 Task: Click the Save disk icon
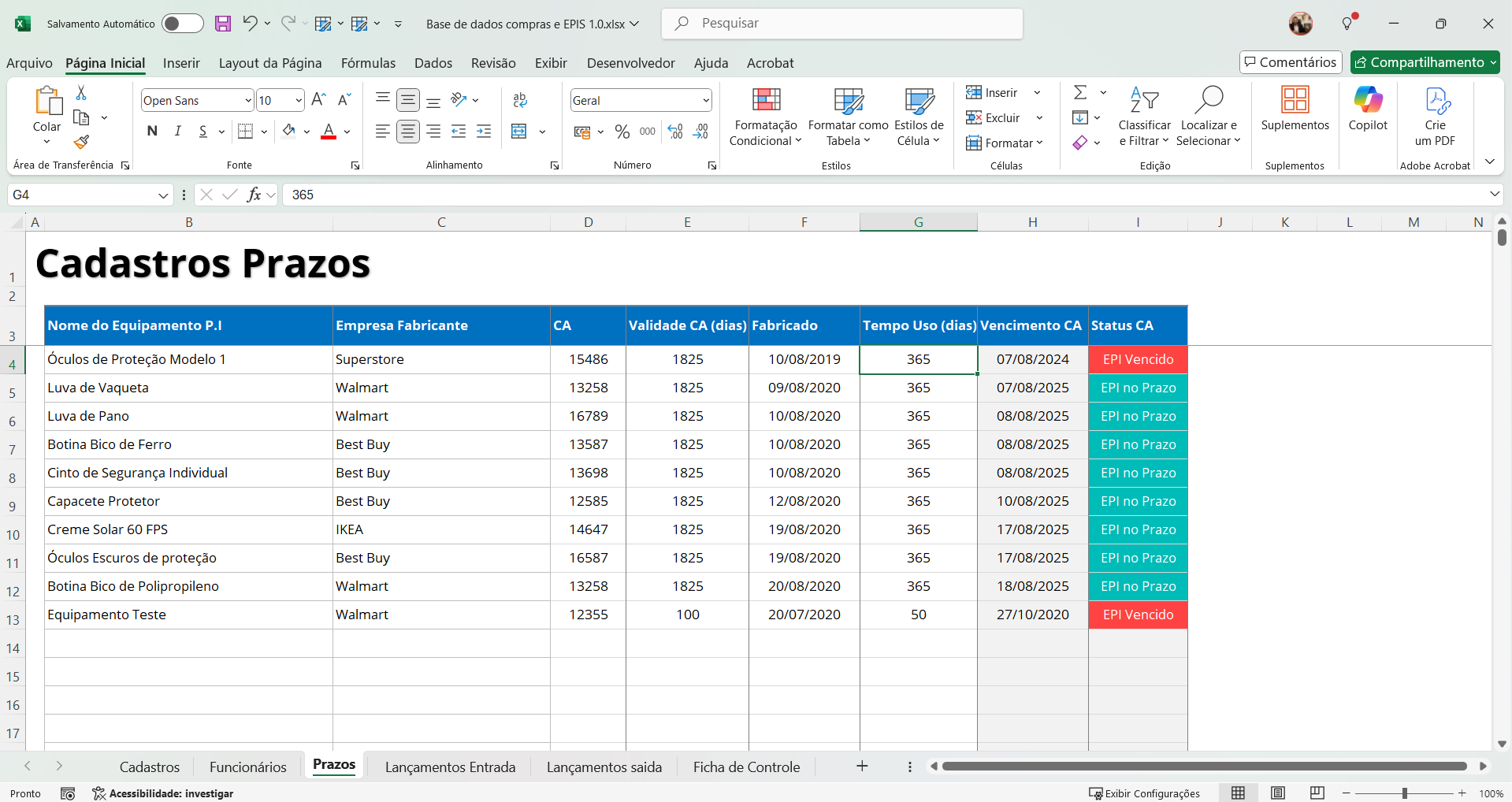click(x=223, y=24)
